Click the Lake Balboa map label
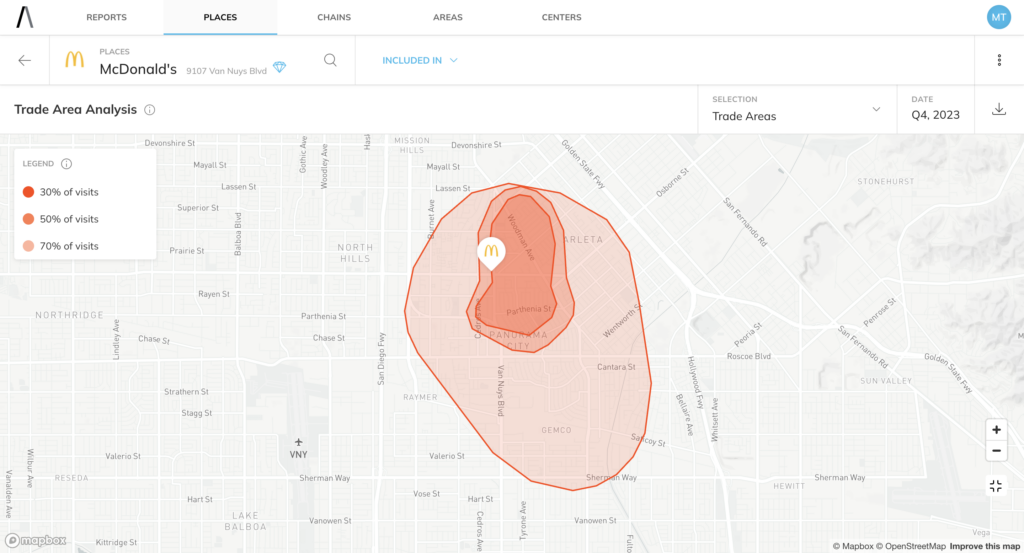This screenshot has height=553, width=1024. click(x=246, y=521)
